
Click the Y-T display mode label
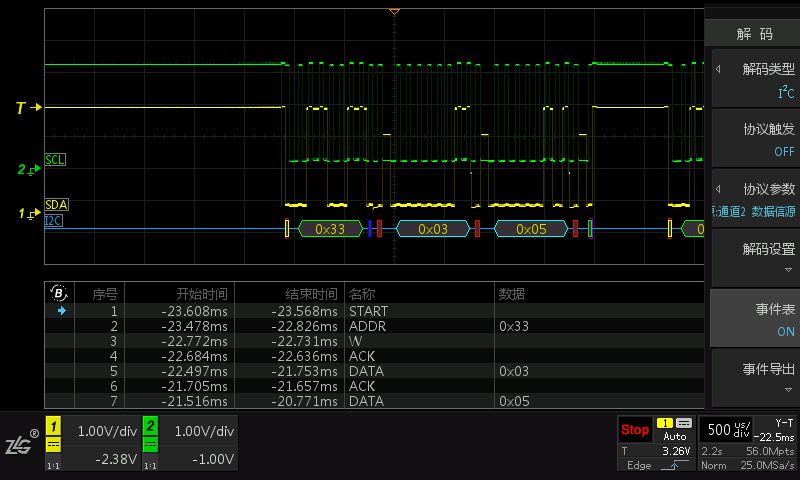click(784, 423)
